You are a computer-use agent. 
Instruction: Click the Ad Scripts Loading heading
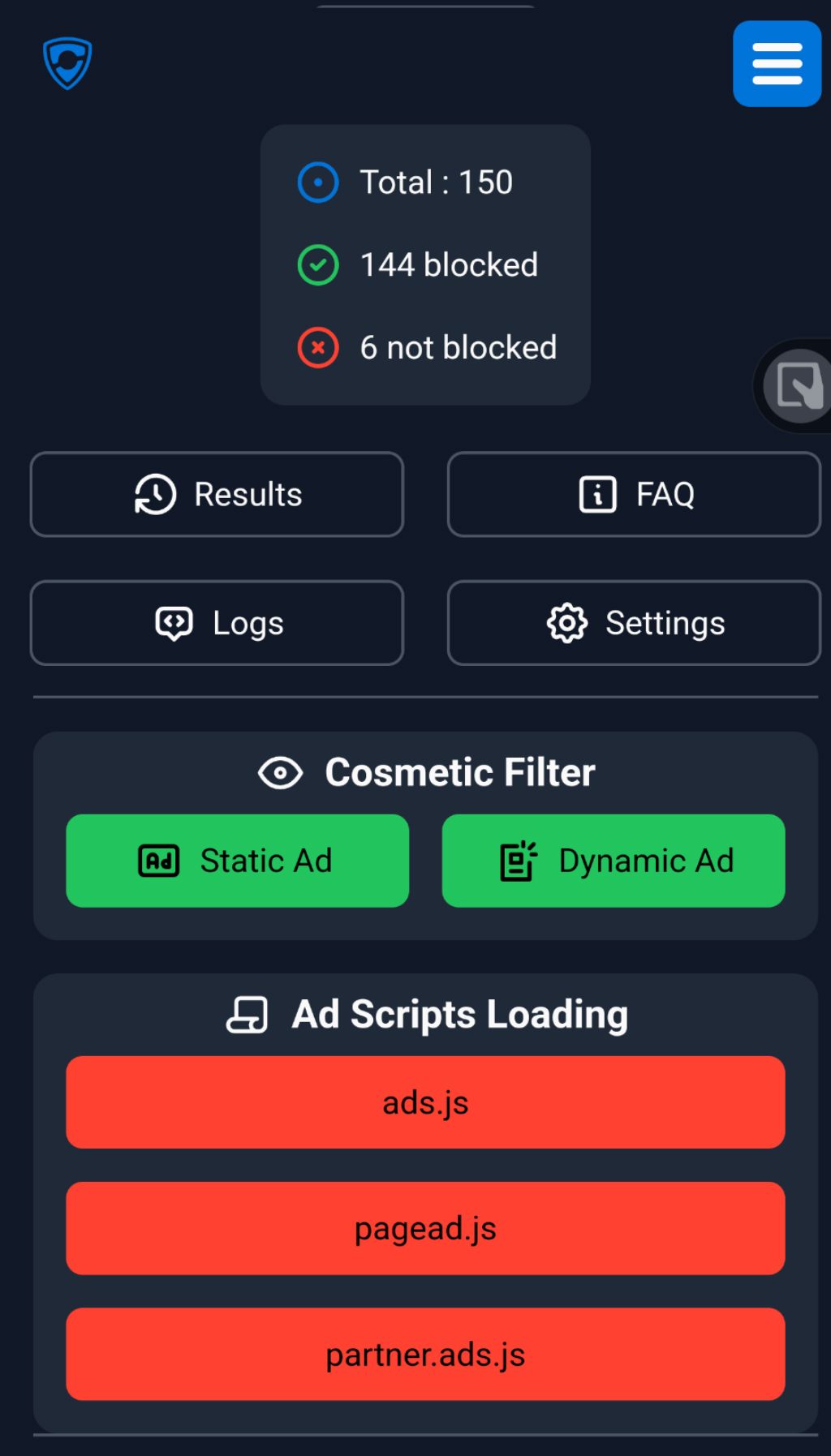point(460,1015)
